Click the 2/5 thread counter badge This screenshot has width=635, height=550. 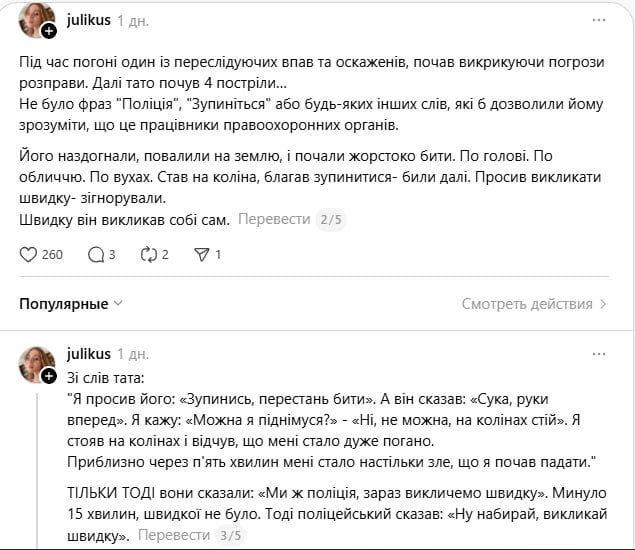click(x=329, y=219)
